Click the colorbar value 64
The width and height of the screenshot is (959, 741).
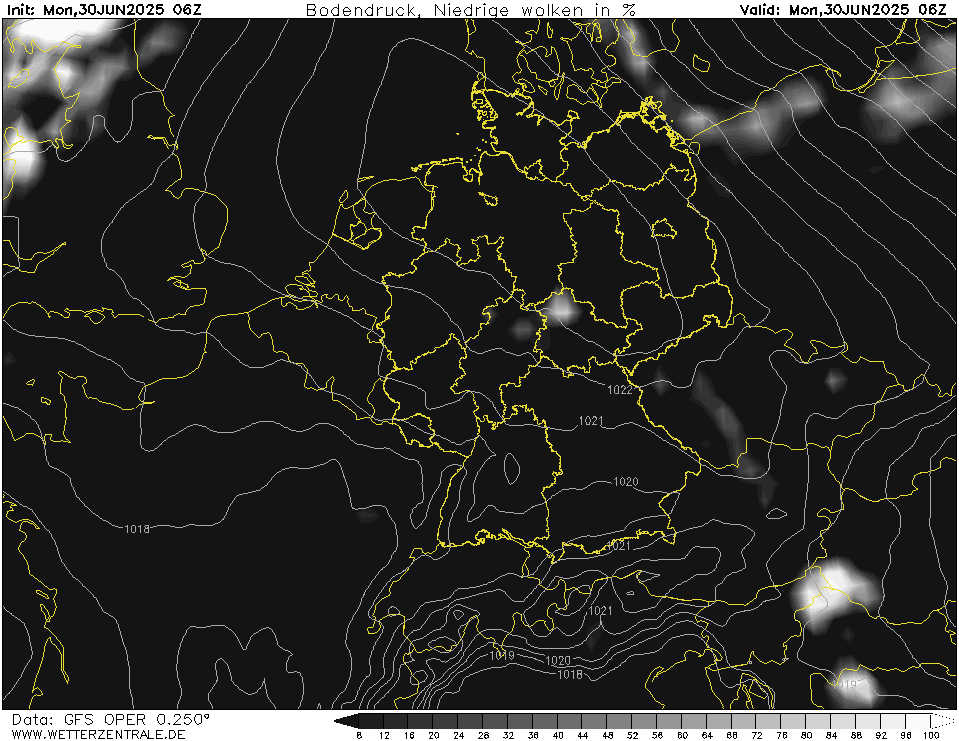pyautogui.click(x=707, y=735)
